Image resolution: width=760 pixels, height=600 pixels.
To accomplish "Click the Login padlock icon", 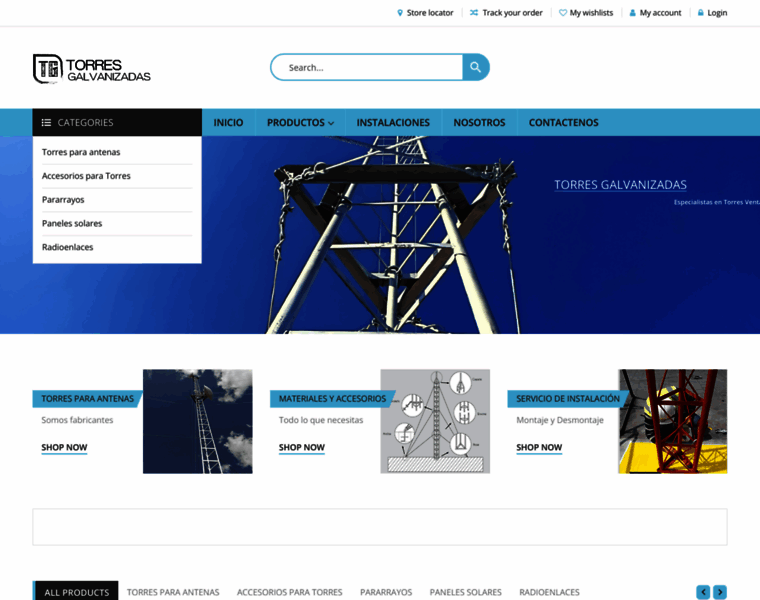I will [700, 13].
